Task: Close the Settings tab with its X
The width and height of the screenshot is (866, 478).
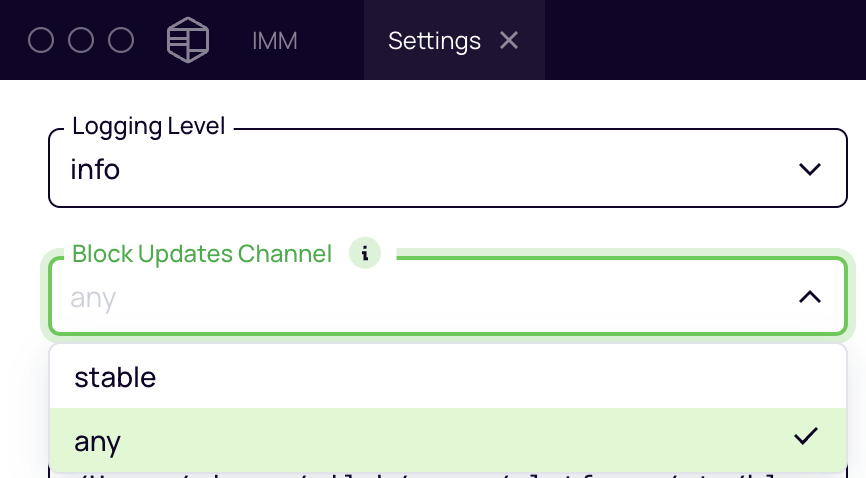Action: [509, 40]
